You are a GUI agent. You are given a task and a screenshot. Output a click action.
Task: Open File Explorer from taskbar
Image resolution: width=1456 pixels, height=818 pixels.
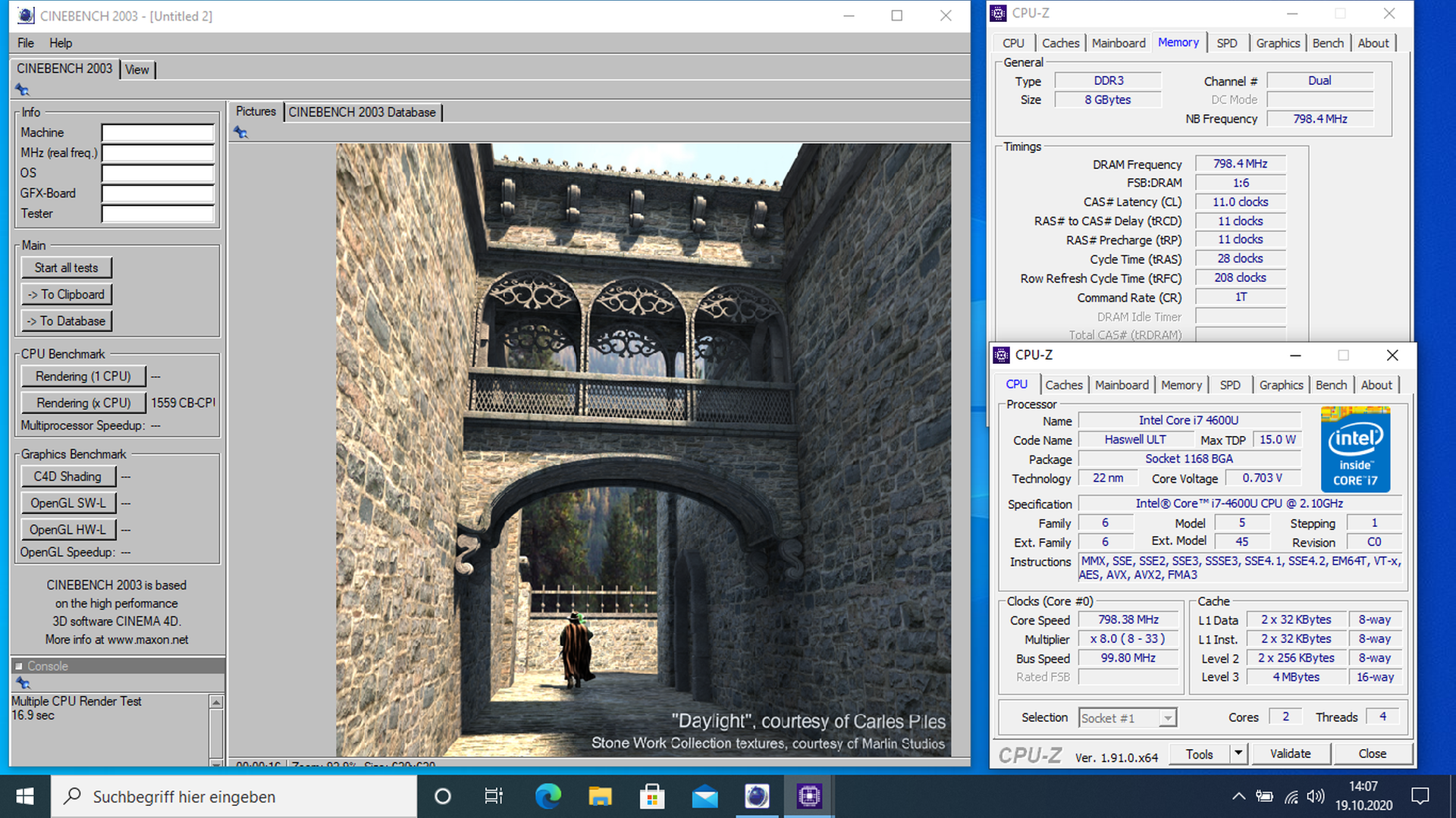click(x=600, y=796)
